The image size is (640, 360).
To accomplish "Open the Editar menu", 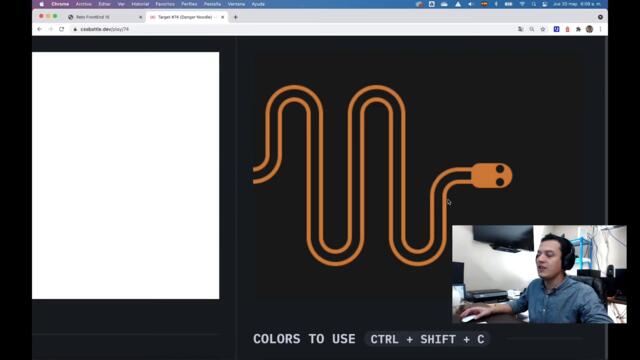I will (x=104, y=4).
